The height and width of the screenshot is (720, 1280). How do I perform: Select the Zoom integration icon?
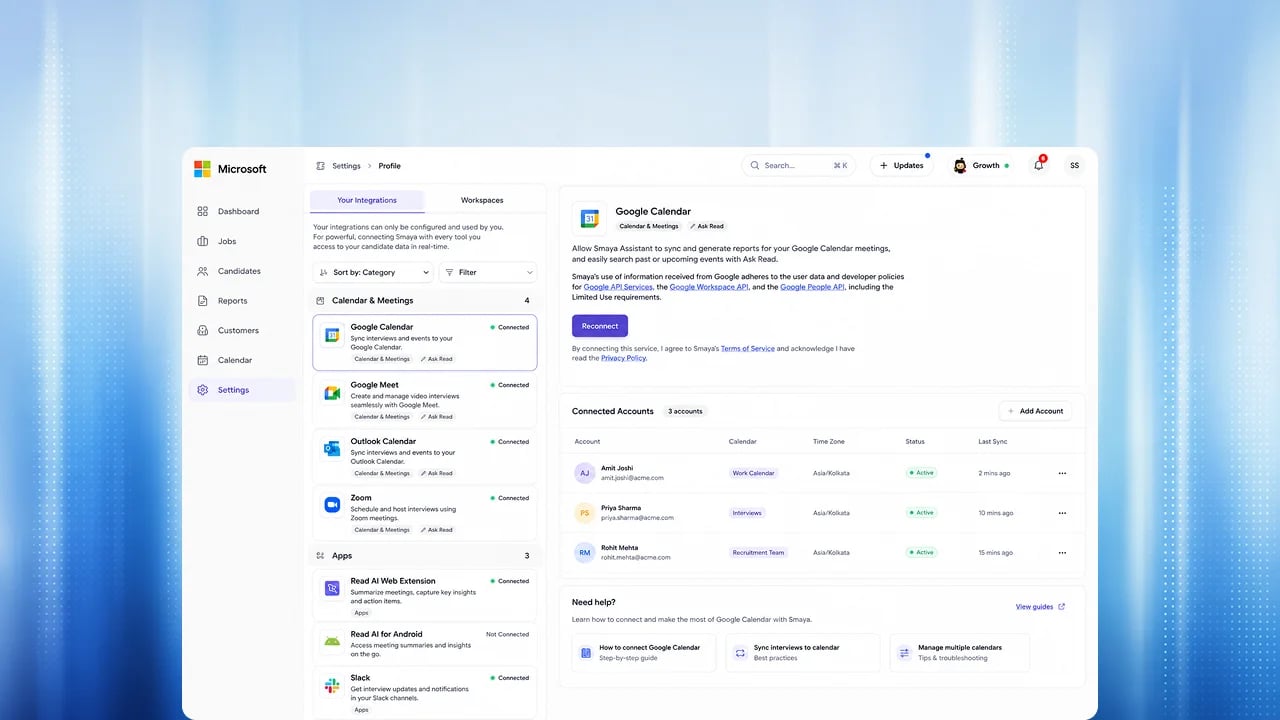coord(332,505)
